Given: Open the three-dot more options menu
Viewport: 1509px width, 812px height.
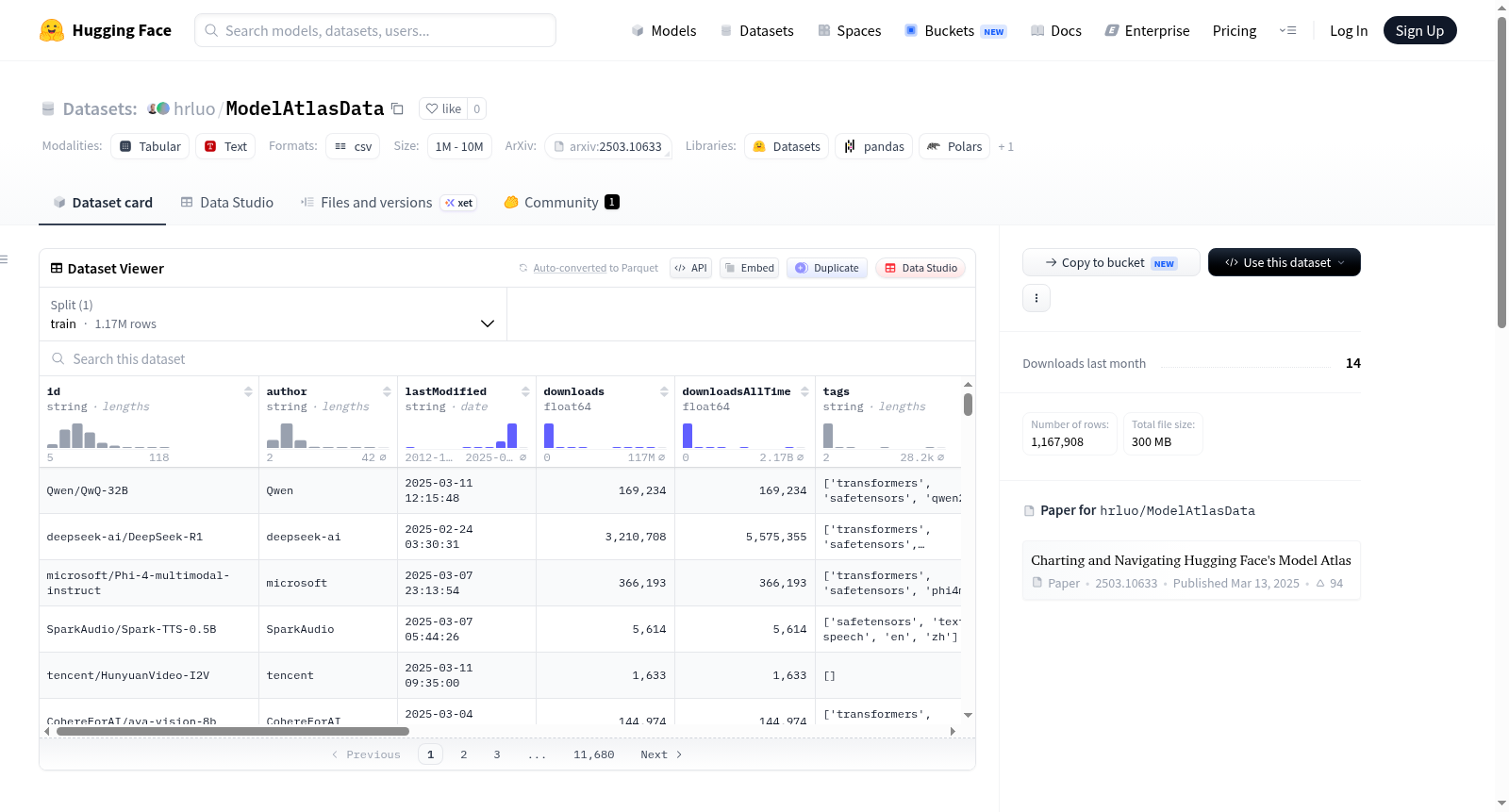Looking at the screenshot, I should click(x=1036, y=298).
